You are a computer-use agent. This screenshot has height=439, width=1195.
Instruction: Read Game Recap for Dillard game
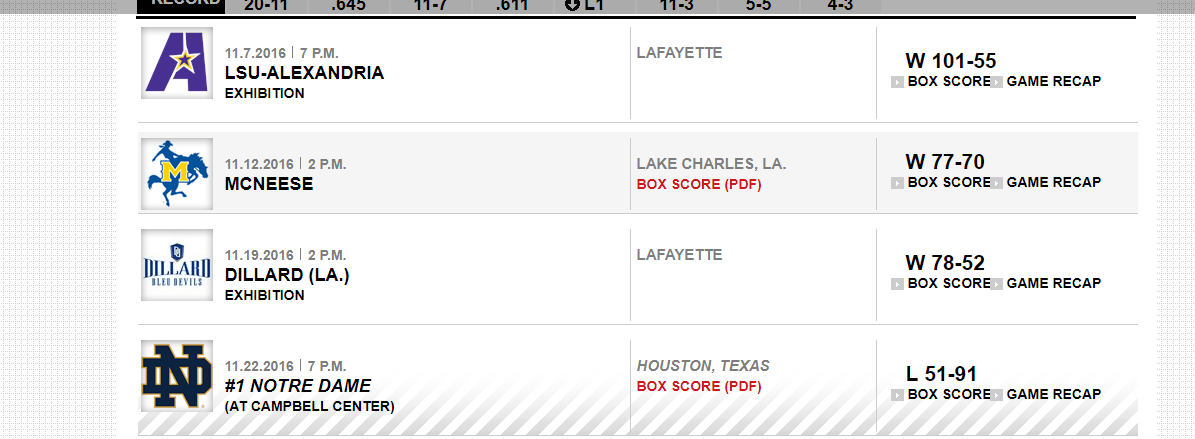(x=1053, y=284)
